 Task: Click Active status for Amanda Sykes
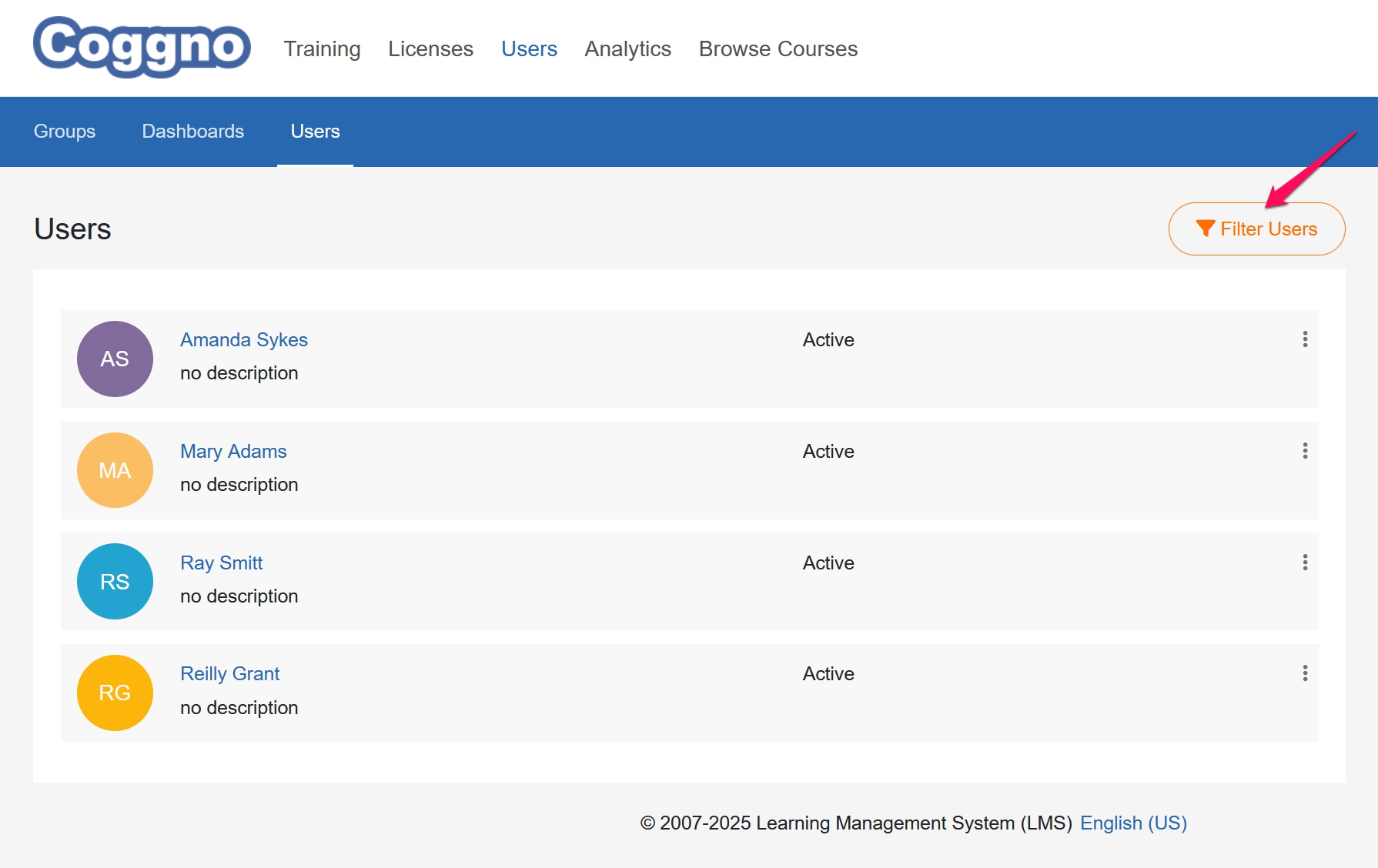pyautogui.click(x=828, y=340)
